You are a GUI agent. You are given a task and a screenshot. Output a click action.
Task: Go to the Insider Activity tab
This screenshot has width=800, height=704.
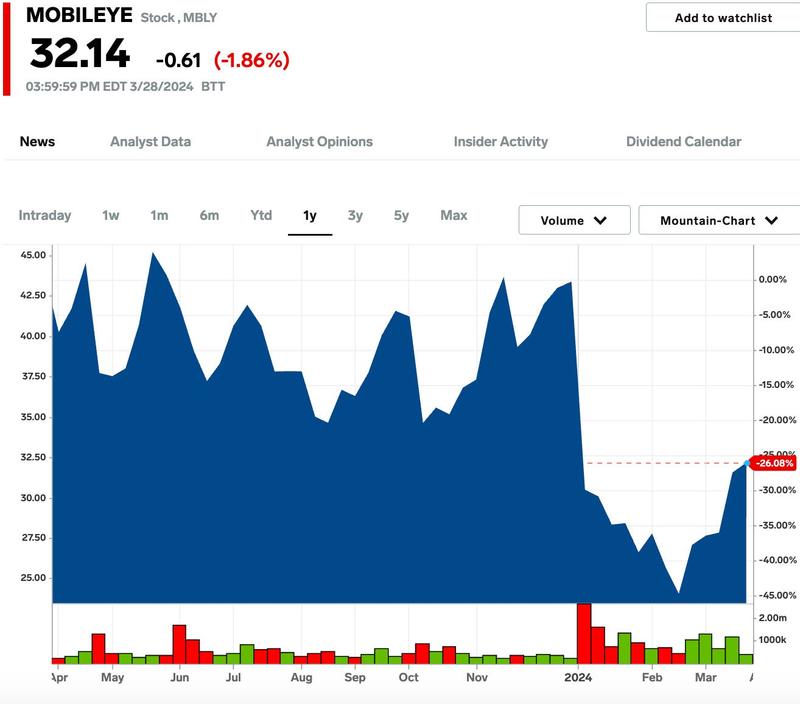click(501, 141)
